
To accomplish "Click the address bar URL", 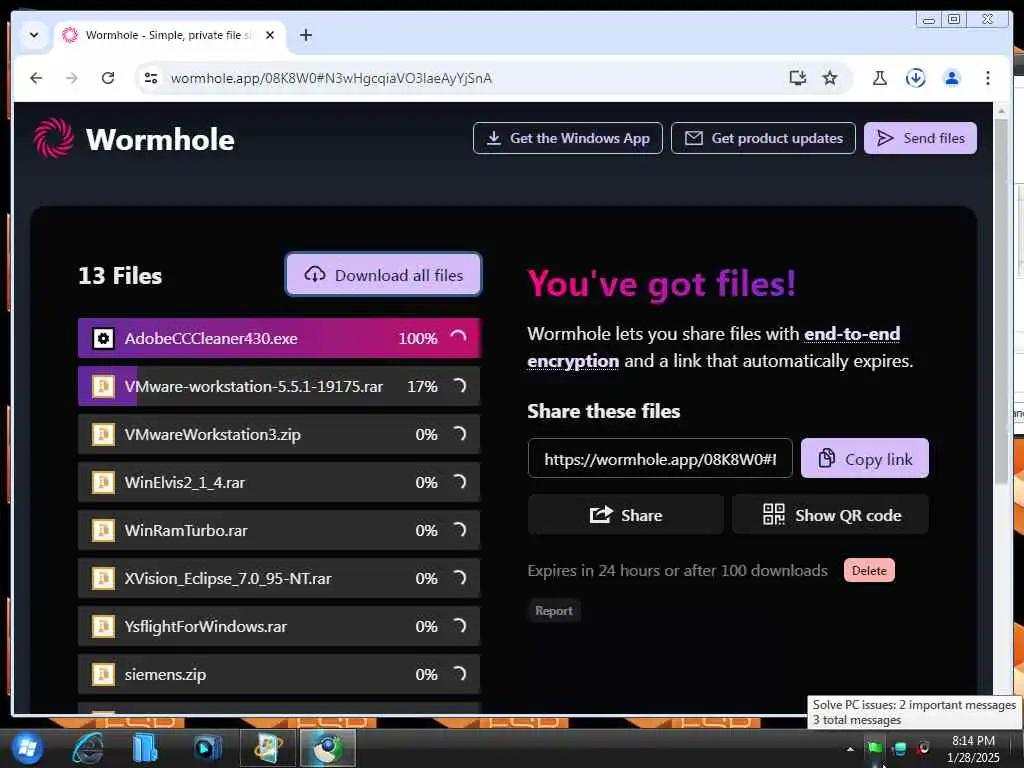I will coord(331,78).
